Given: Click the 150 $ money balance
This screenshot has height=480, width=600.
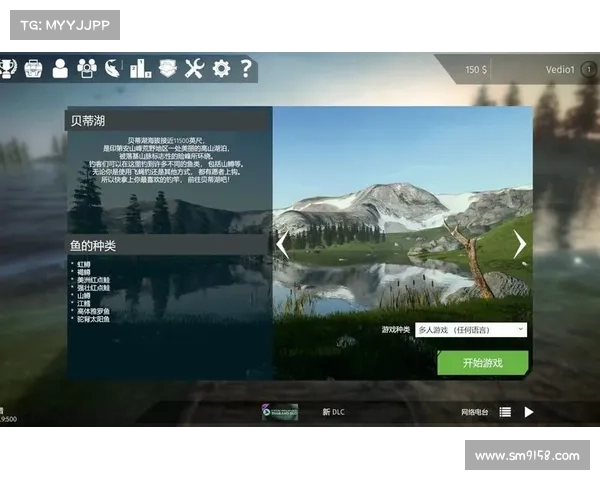Looking at the screenshot, I should coord(476,70).
